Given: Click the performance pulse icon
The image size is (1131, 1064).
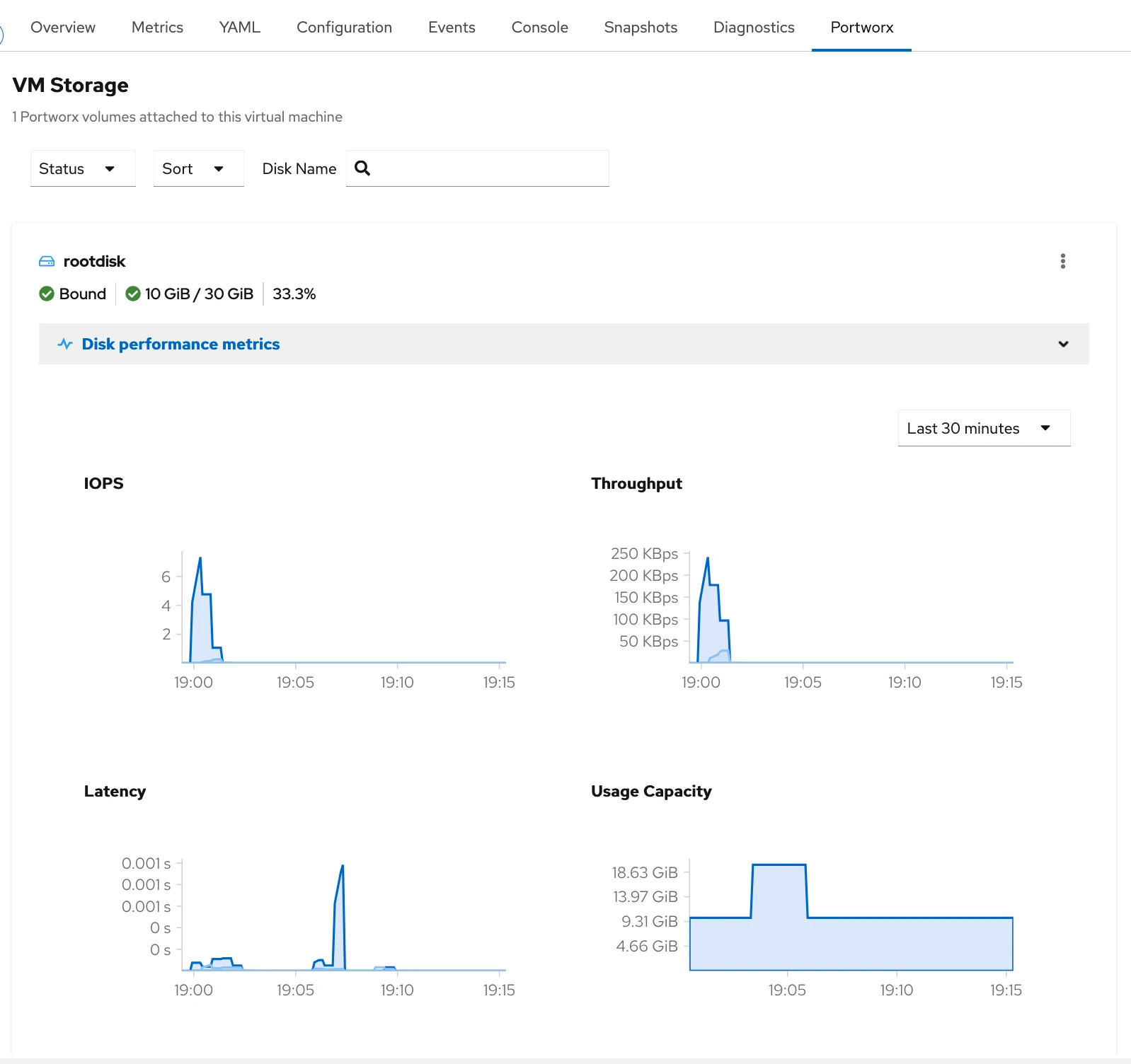Looking at the screenshot, I should tap(65, 344).
